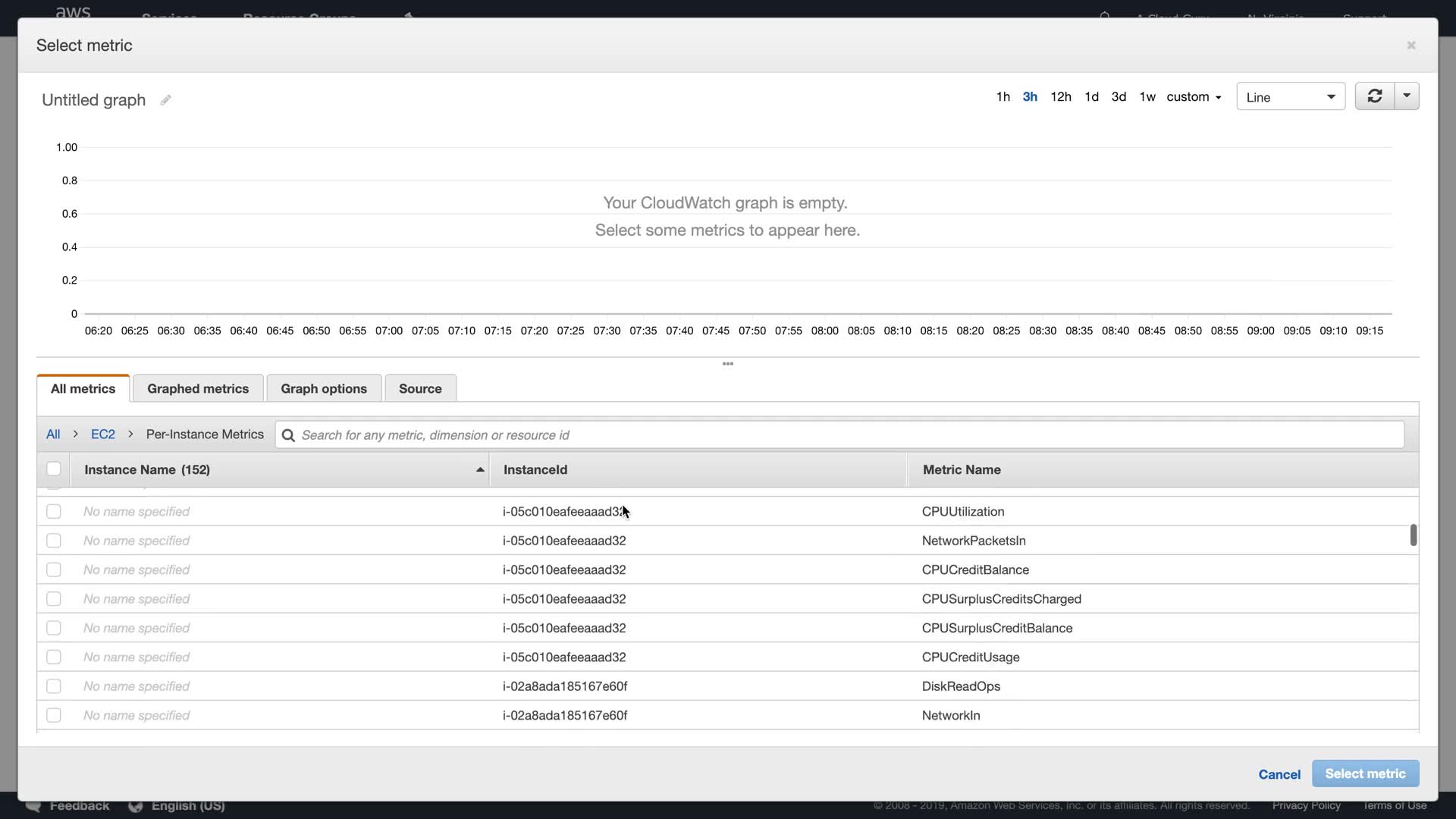Image resolution: width=1456 pixels, height=819 pixels.
Task: Check the DiskReadOps metric row
Action: 54,686
